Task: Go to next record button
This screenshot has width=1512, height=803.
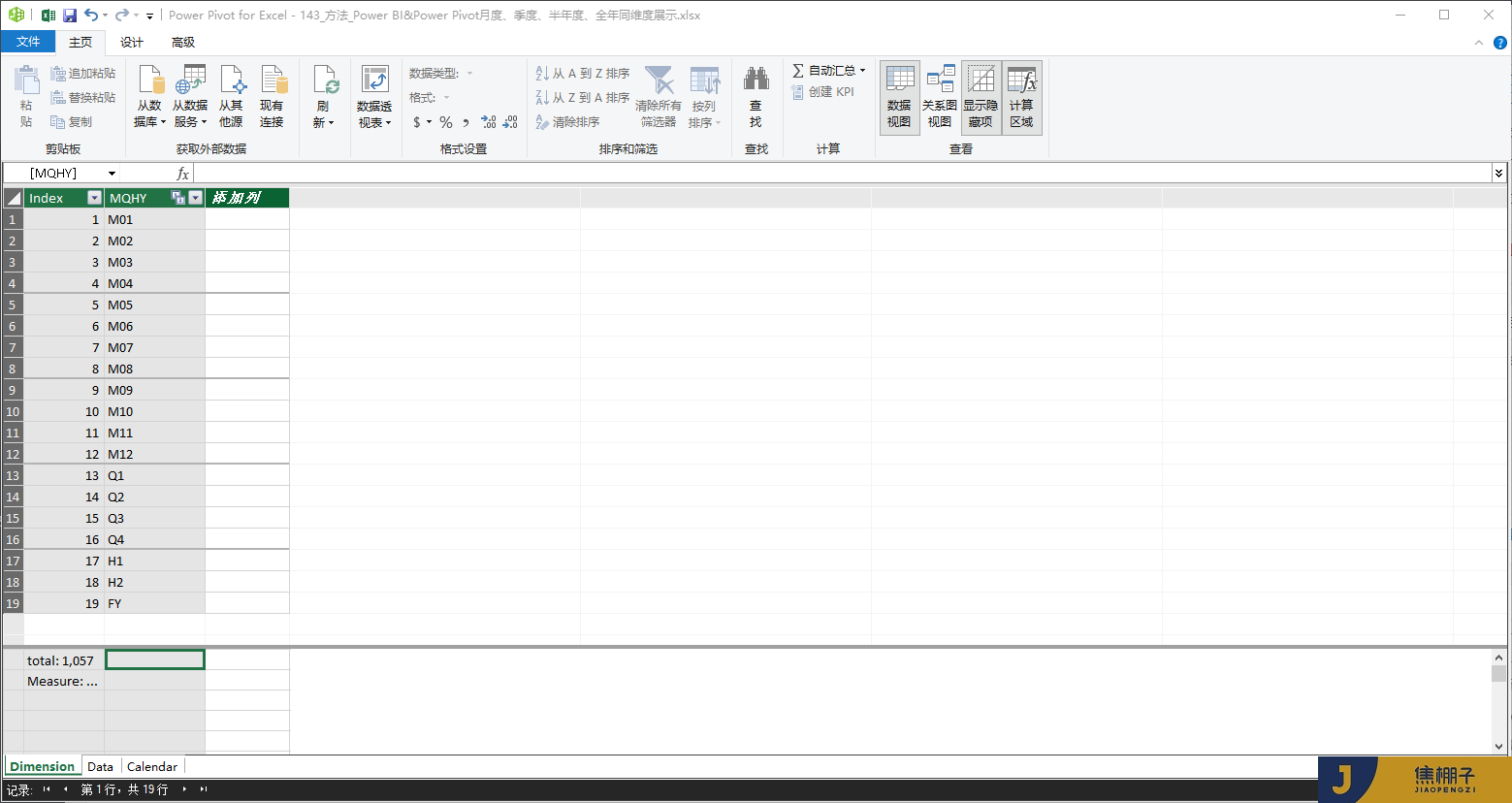Action: pyautogui.click(x=184, y=789)
